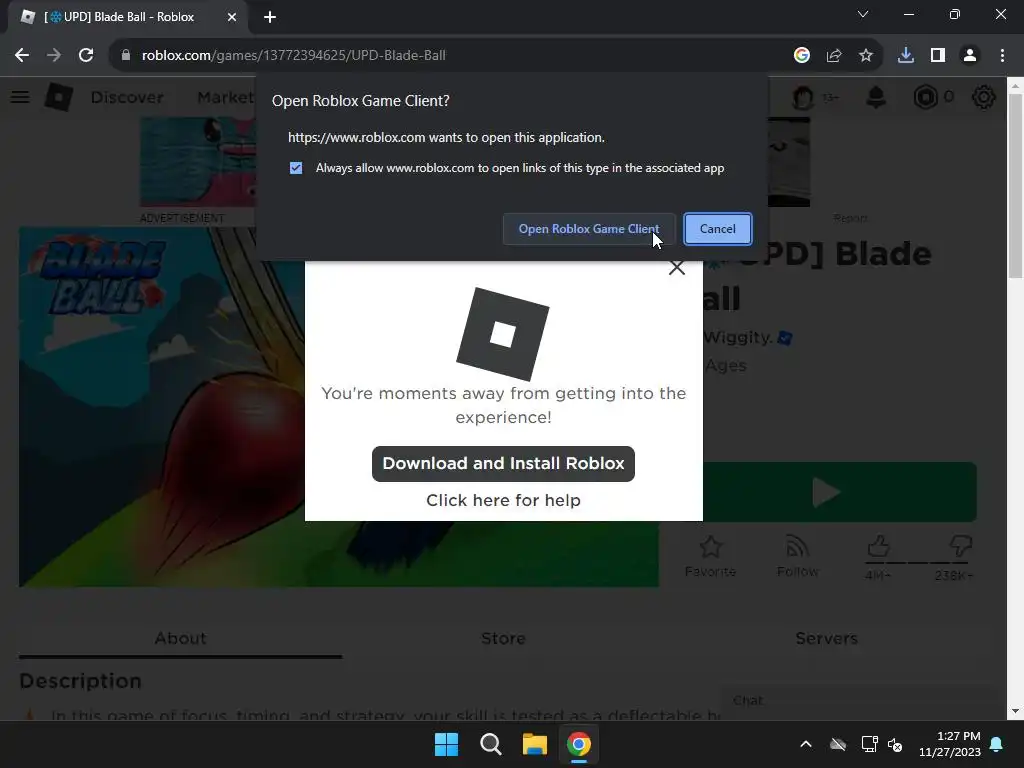Image resolution: width=1024 pixels, height=768 pixels.
Task: Open the Roblox hamburger navigation menu
Action: [20, 97]
